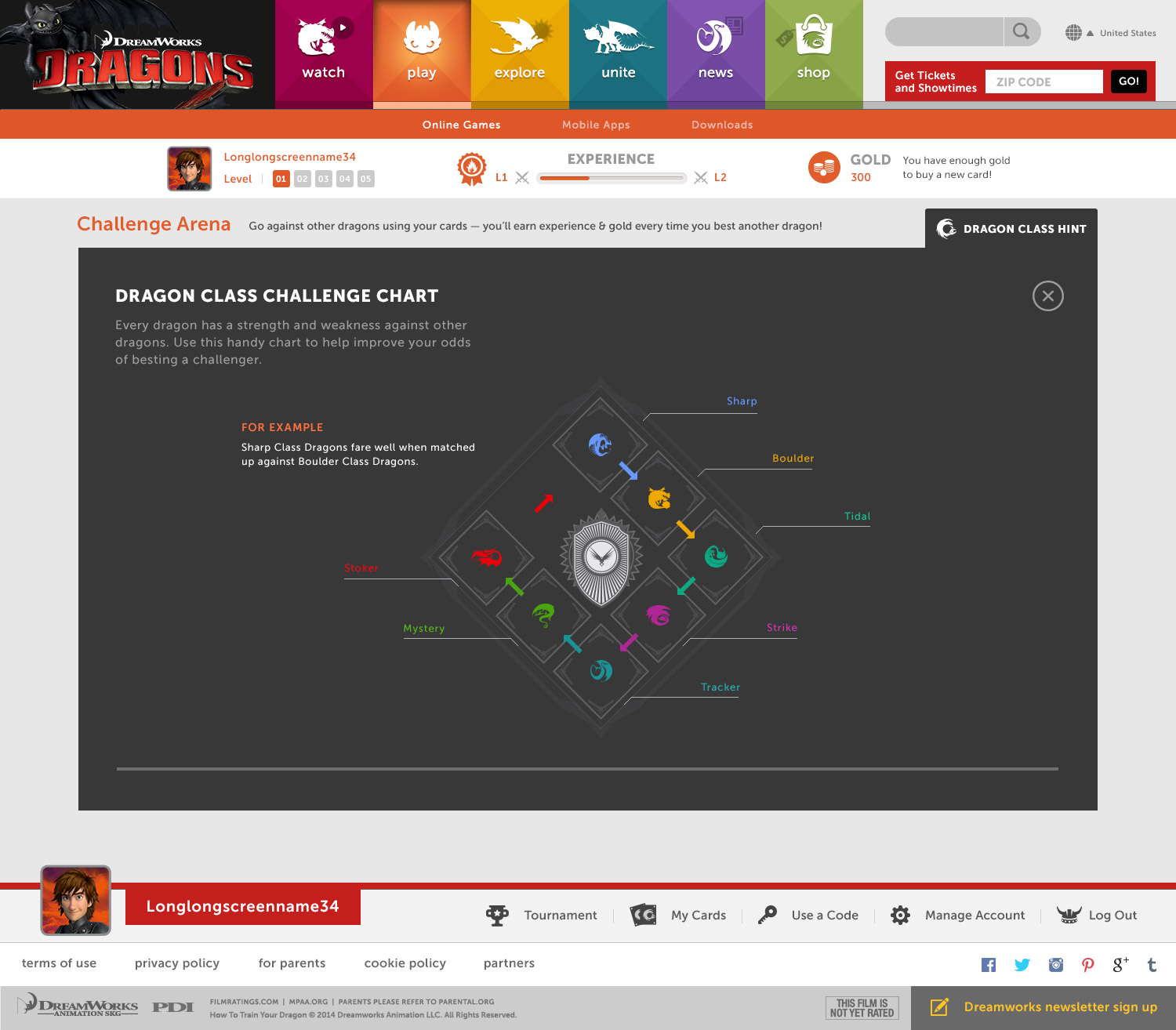Select the Mobile Apps tab
The image size is (1176, 1030).
point(596,125)
